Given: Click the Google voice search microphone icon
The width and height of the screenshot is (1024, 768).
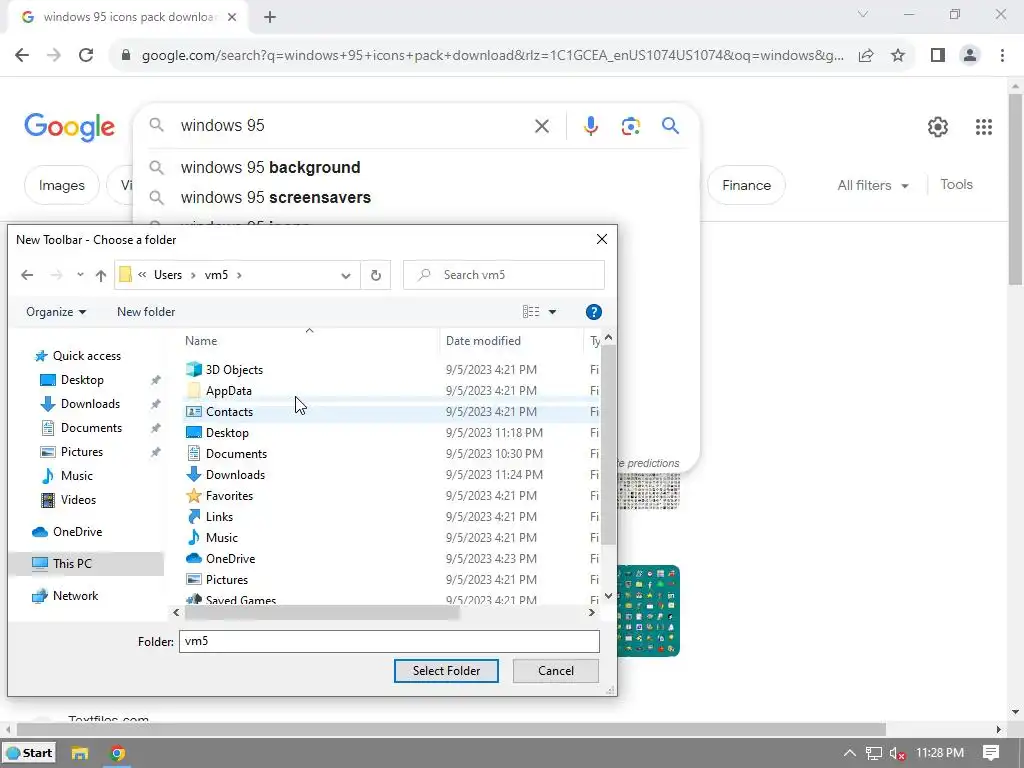Looking at the screenshot, I should (590, 125).
